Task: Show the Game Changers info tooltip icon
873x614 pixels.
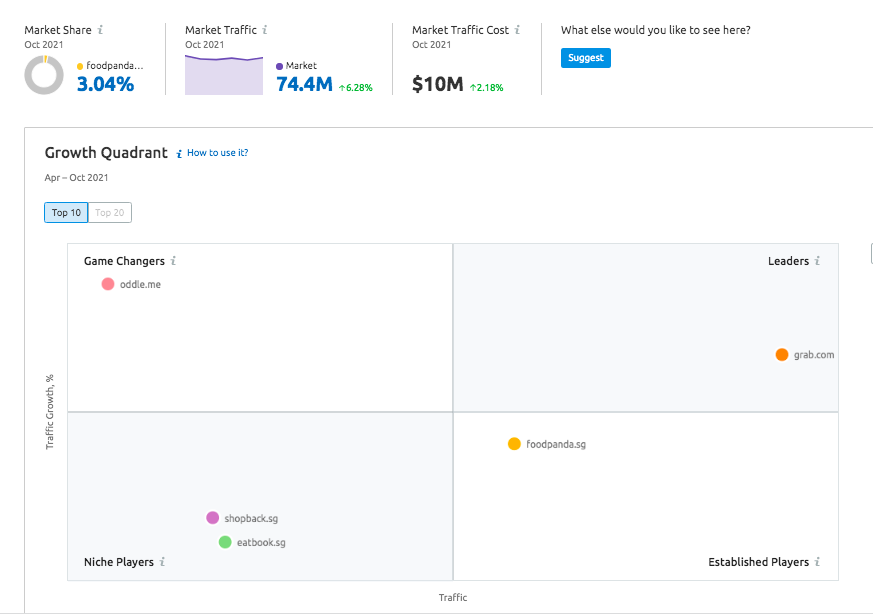Action: pos(173,261)
